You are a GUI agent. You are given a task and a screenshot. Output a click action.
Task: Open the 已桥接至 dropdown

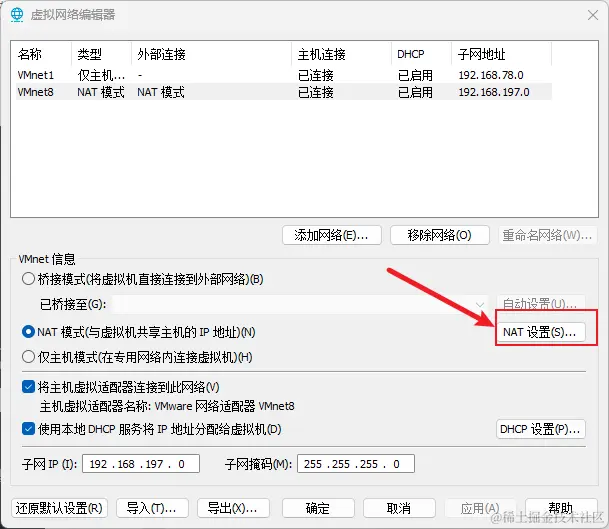point(299,304)
